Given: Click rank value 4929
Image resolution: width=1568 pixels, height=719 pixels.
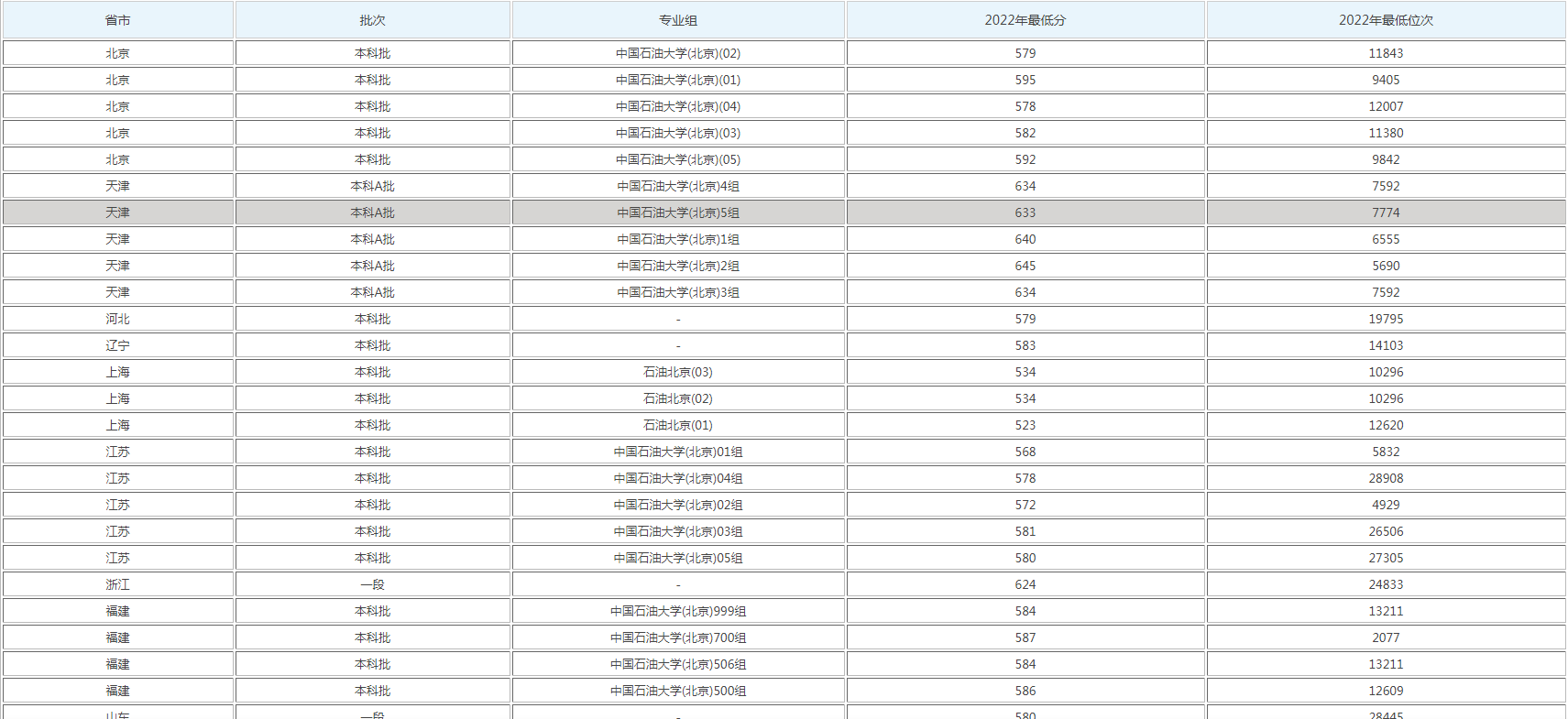Looking at the screenshot, I should tap(1386, 505).
